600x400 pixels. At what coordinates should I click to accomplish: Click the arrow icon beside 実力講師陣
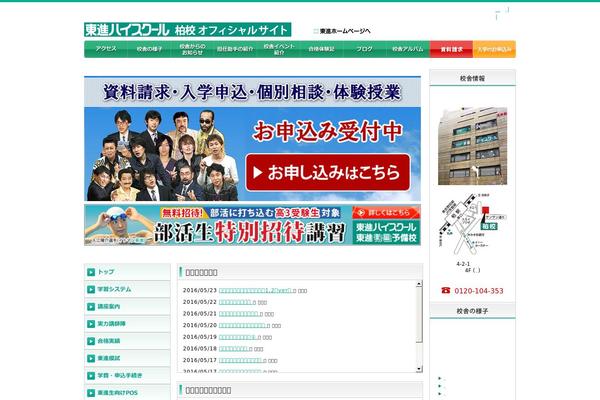pos(91,324)
